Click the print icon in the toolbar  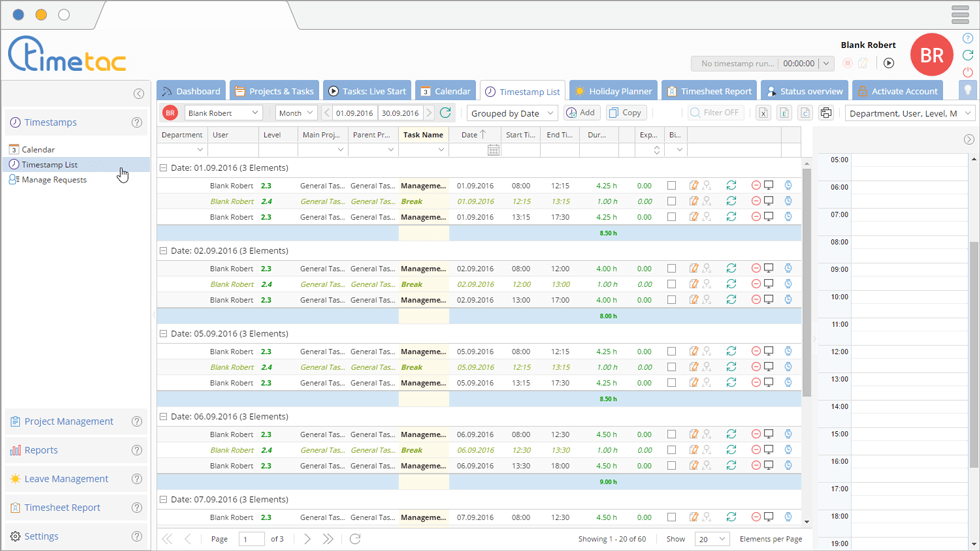826,113
